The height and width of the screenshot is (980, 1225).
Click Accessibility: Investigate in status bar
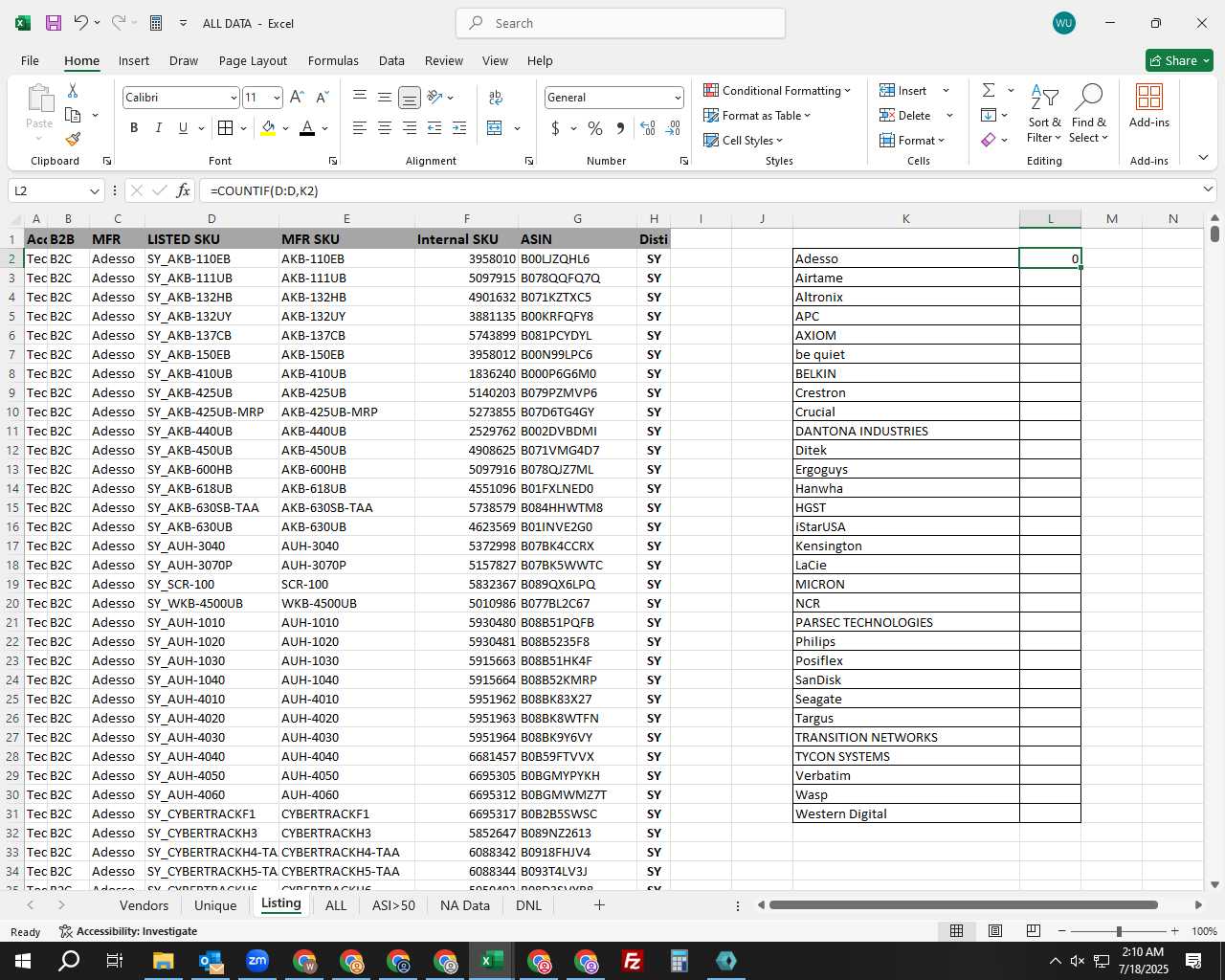coord(128,931)
